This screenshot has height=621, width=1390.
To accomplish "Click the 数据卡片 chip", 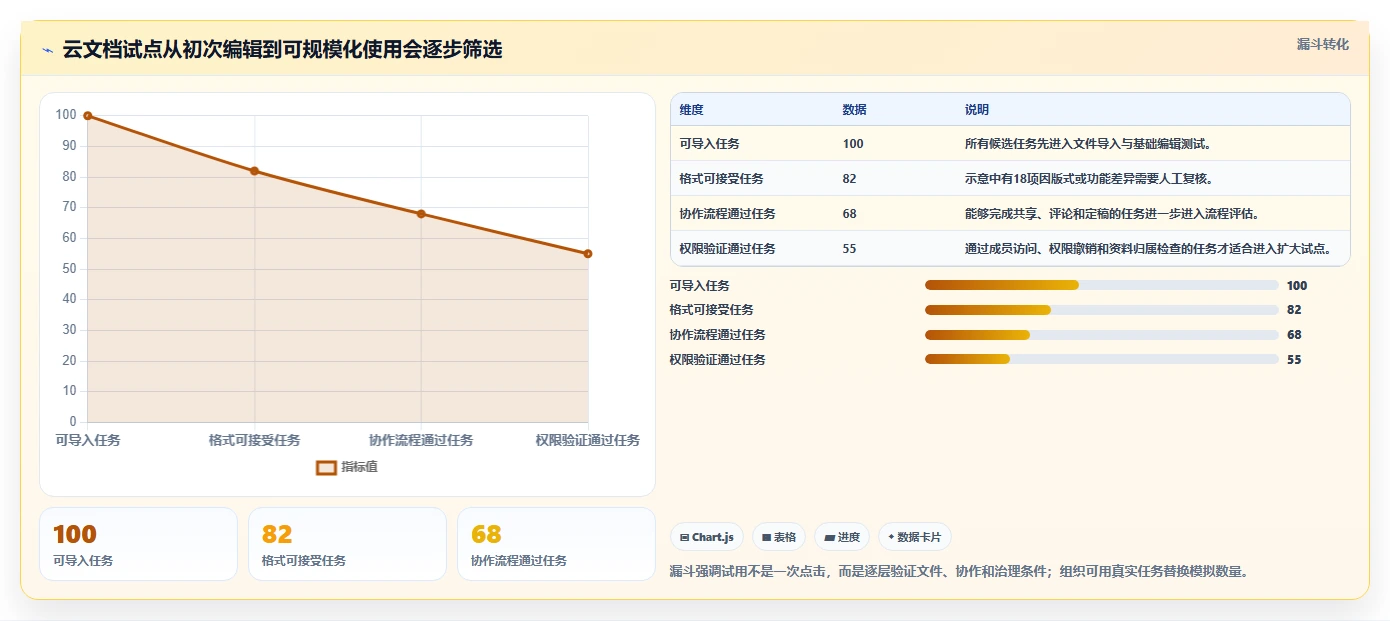I will coord(915,537).
